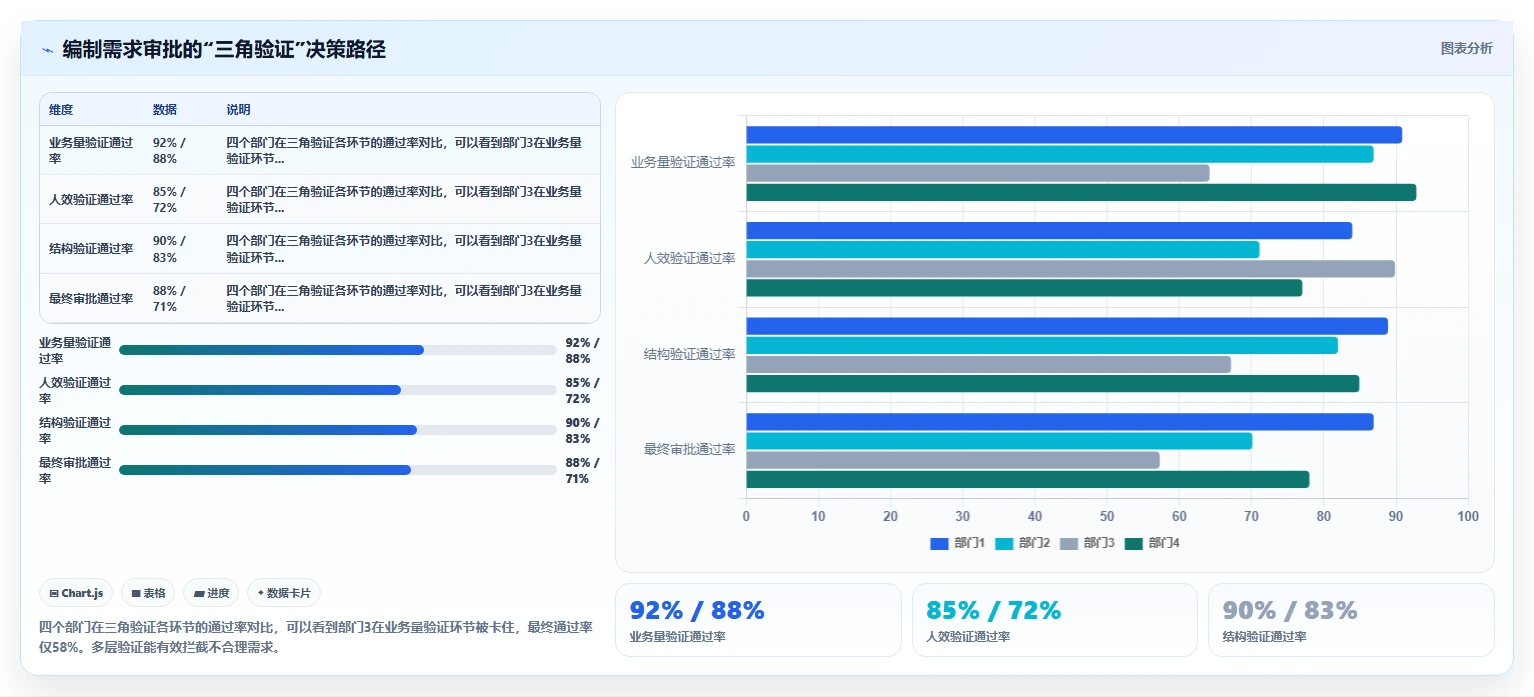This screenshot has width=1534, height=697.
Task: Click the 最终审批通过率 progress bar
Action: [338, 470]
